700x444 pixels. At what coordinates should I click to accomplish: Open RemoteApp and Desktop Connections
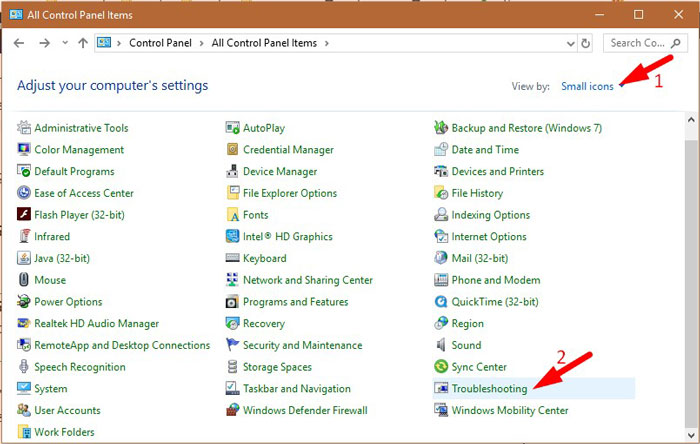click(122, 345)
